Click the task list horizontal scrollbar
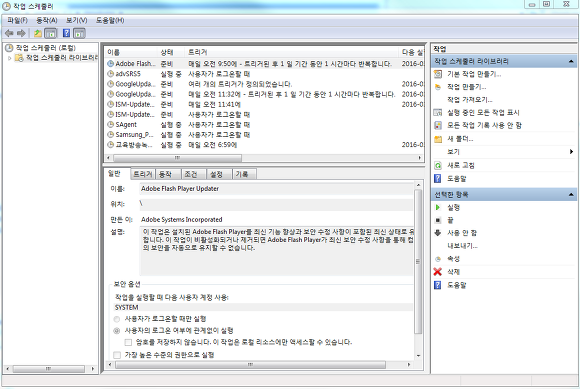Screen dimensions: 580x389 click(x=178, y=158)
